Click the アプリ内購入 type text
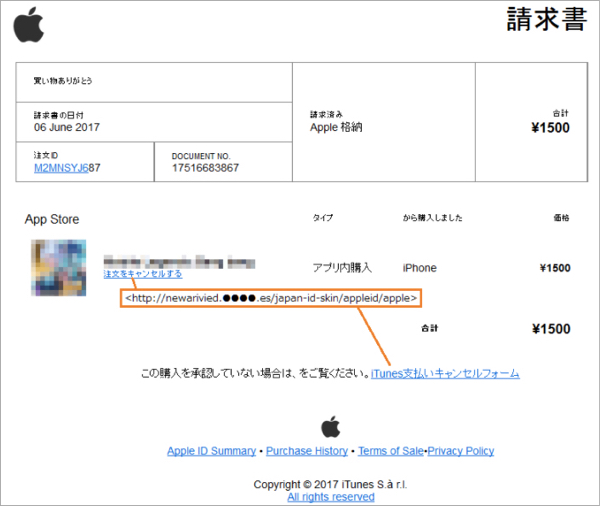 [x=342, y=268]
